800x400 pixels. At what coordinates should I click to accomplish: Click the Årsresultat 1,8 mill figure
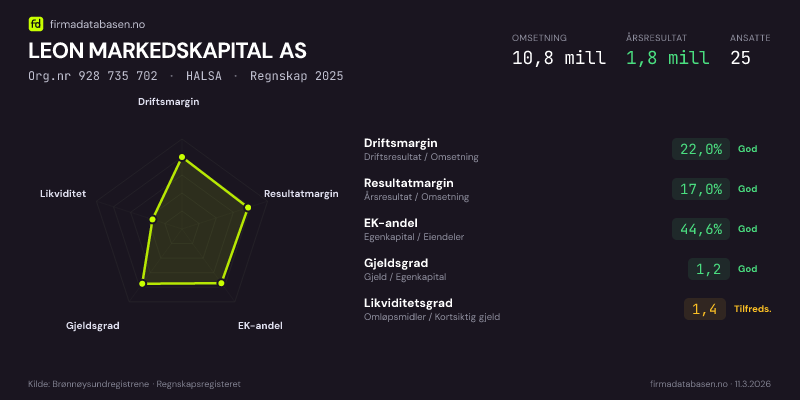tap(667, 58)
